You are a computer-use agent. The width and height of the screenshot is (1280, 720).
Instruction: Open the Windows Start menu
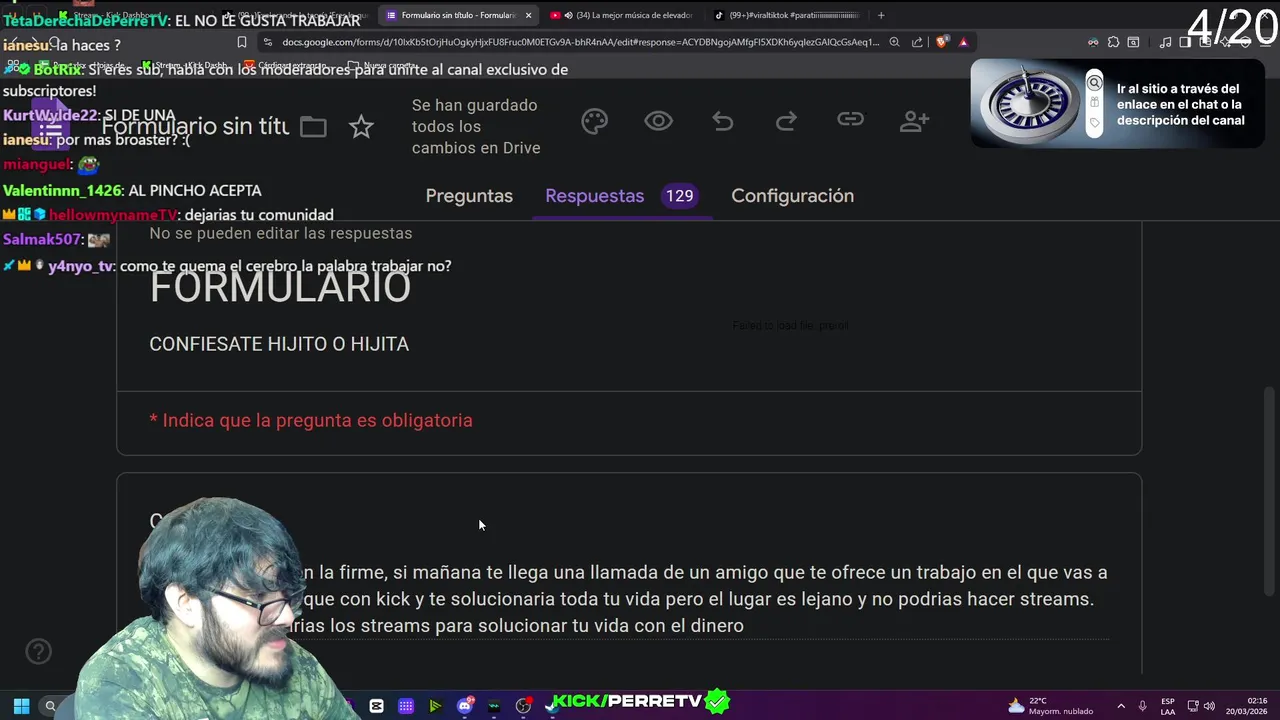(x=21, y=706)
